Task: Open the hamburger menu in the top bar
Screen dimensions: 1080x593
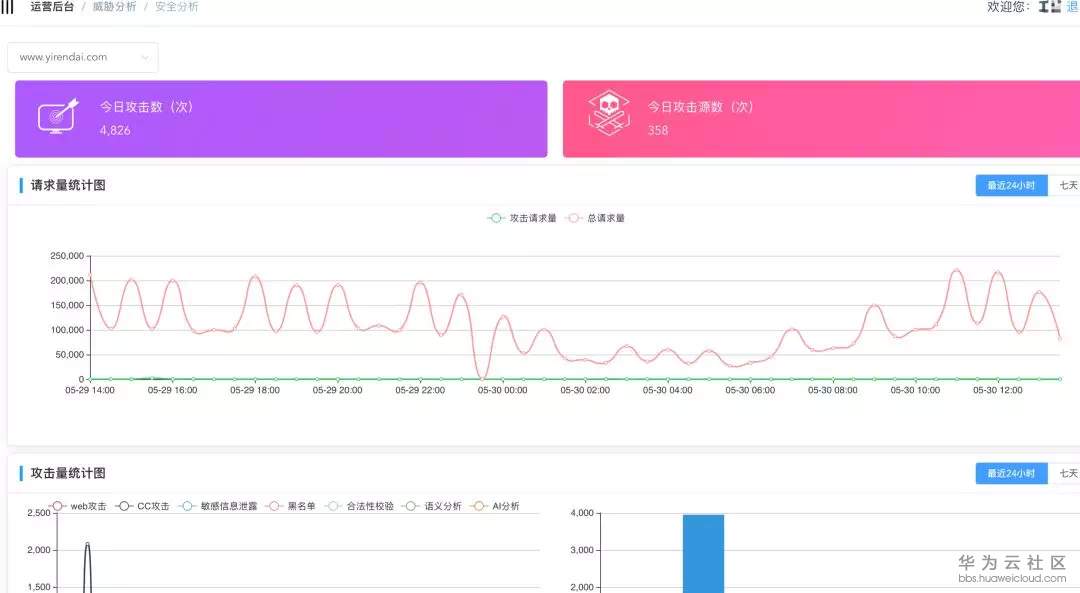Action: pyautogui.click(x=7, y=7)
